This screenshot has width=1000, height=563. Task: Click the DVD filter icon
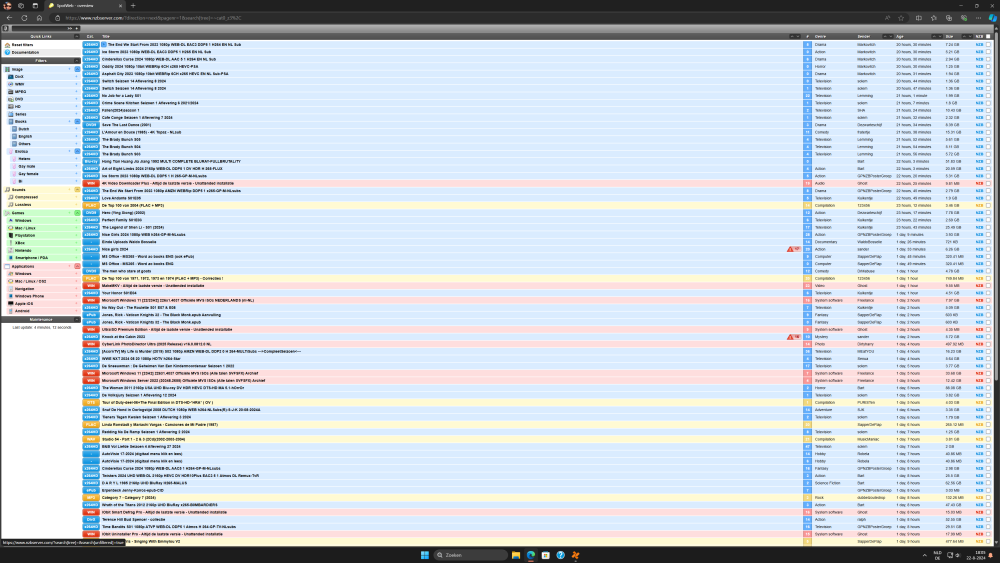pos(11,99)
